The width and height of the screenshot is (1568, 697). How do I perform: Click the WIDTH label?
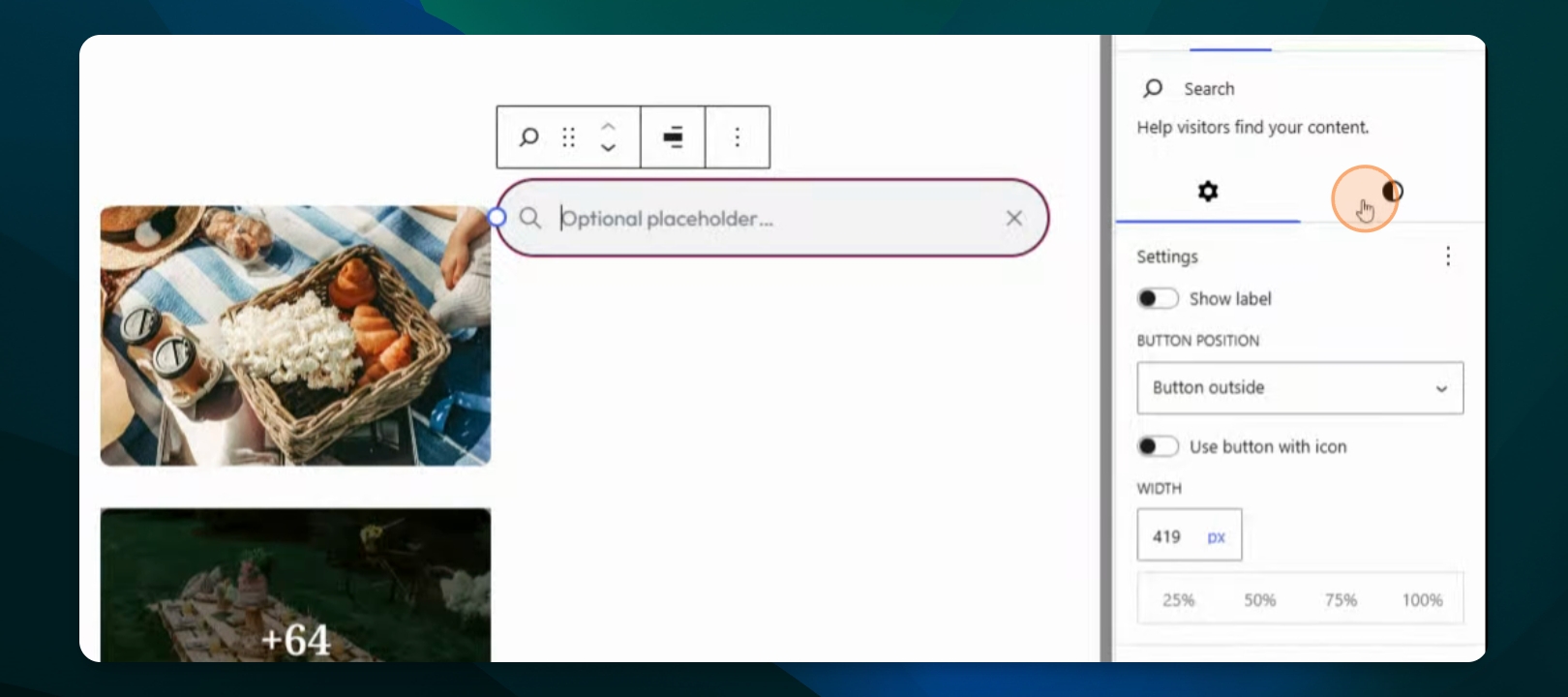click(1159, 489)
